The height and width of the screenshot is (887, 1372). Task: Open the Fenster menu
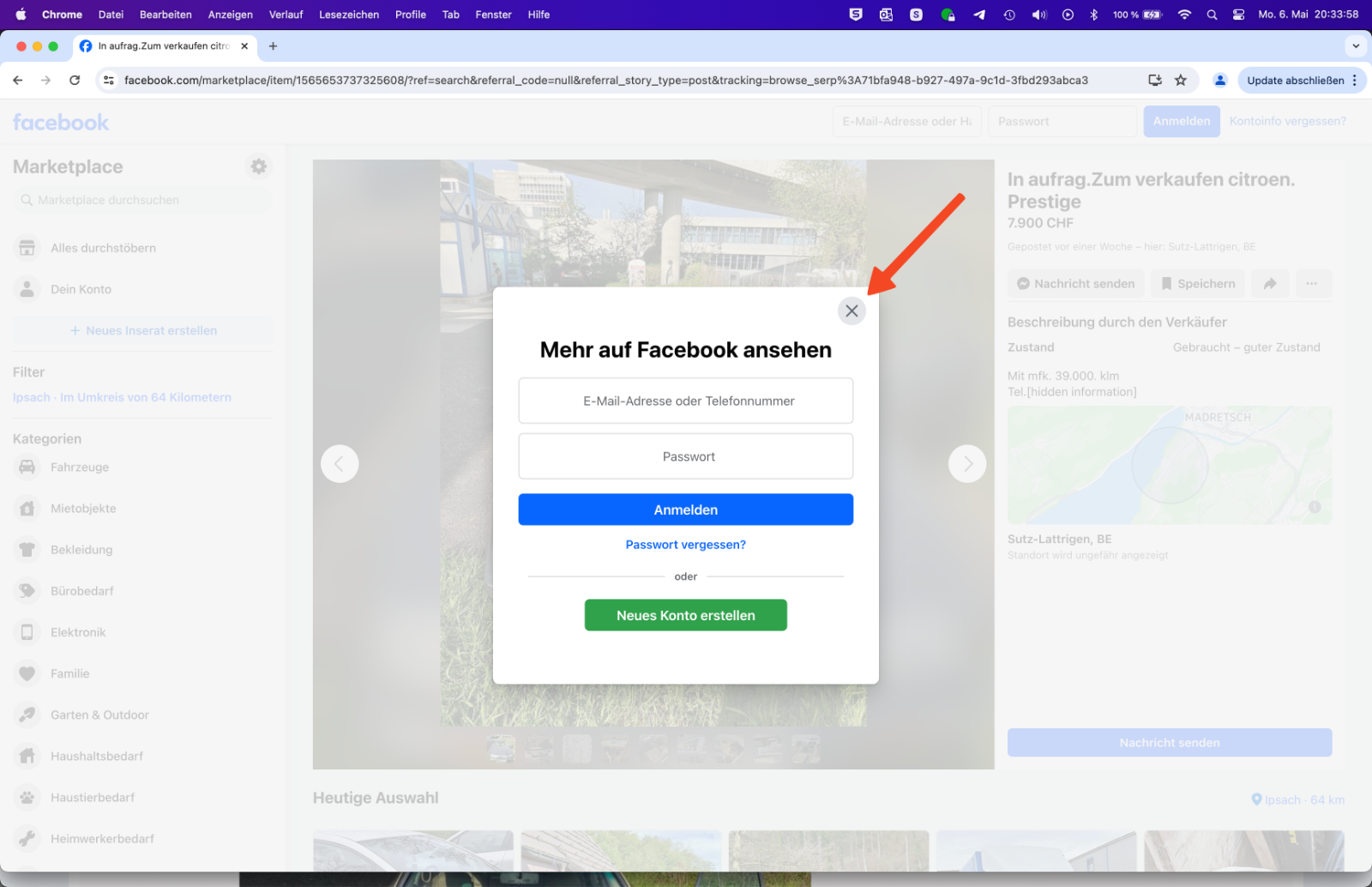coord(493,15)
